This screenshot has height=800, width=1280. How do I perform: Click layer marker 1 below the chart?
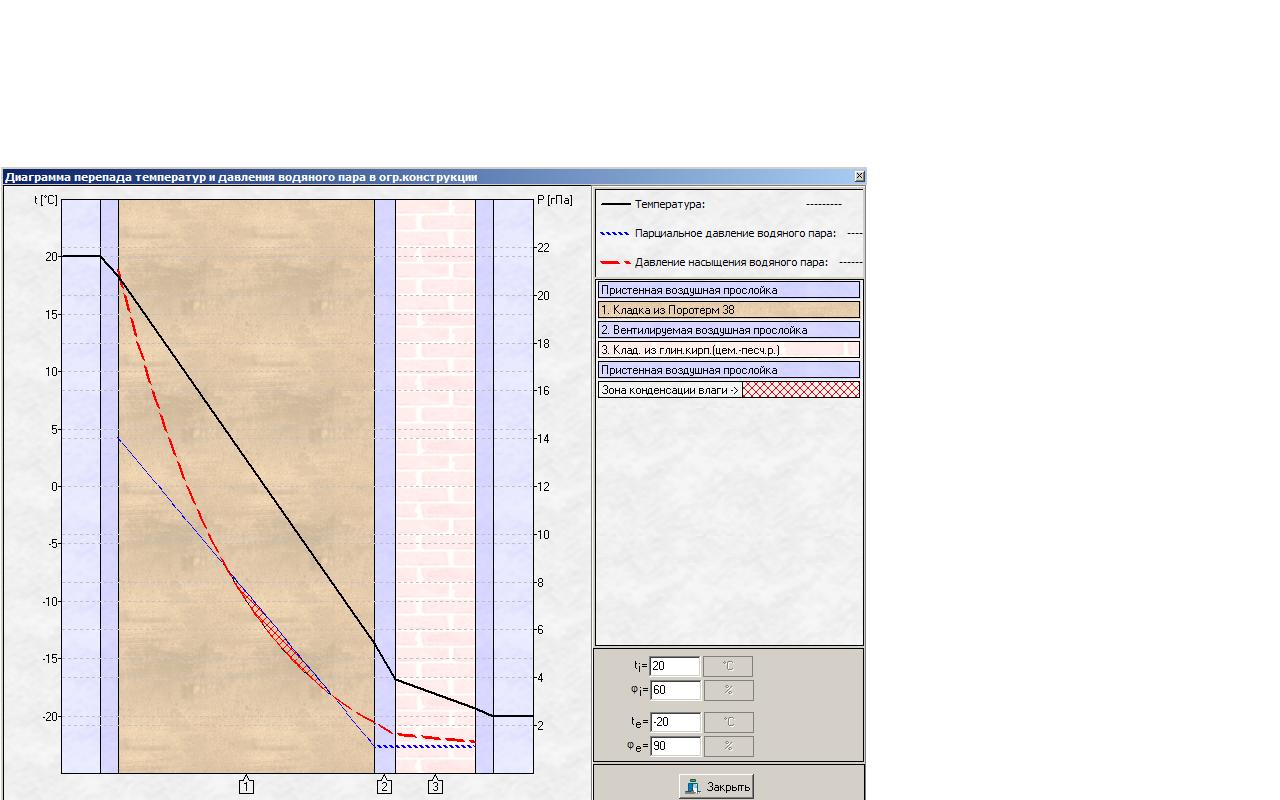click(246, 786)
